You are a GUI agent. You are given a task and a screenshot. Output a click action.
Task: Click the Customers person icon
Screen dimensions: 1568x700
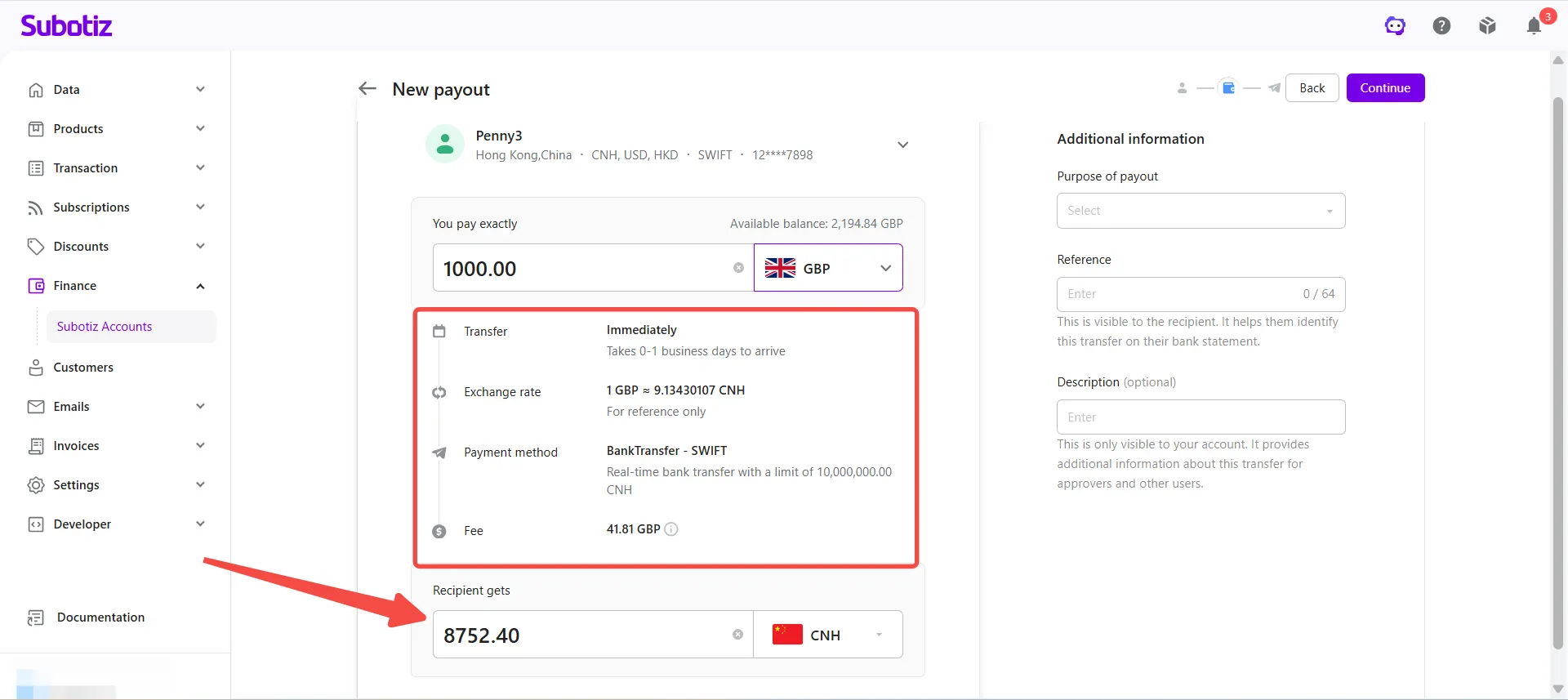pyautogui.click(x=36, y=368)
